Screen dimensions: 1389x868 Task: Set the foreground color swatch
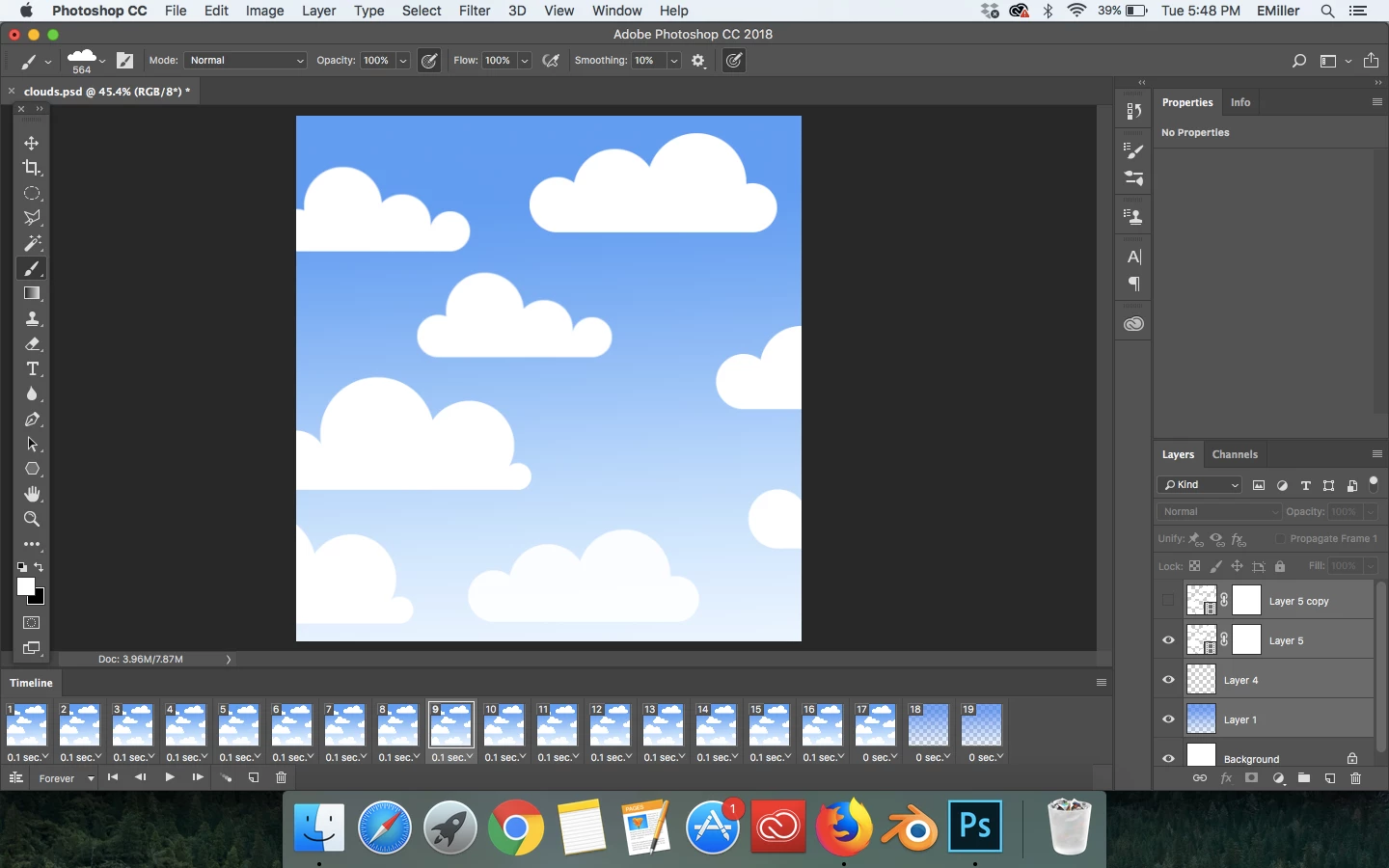coord(25,585)
